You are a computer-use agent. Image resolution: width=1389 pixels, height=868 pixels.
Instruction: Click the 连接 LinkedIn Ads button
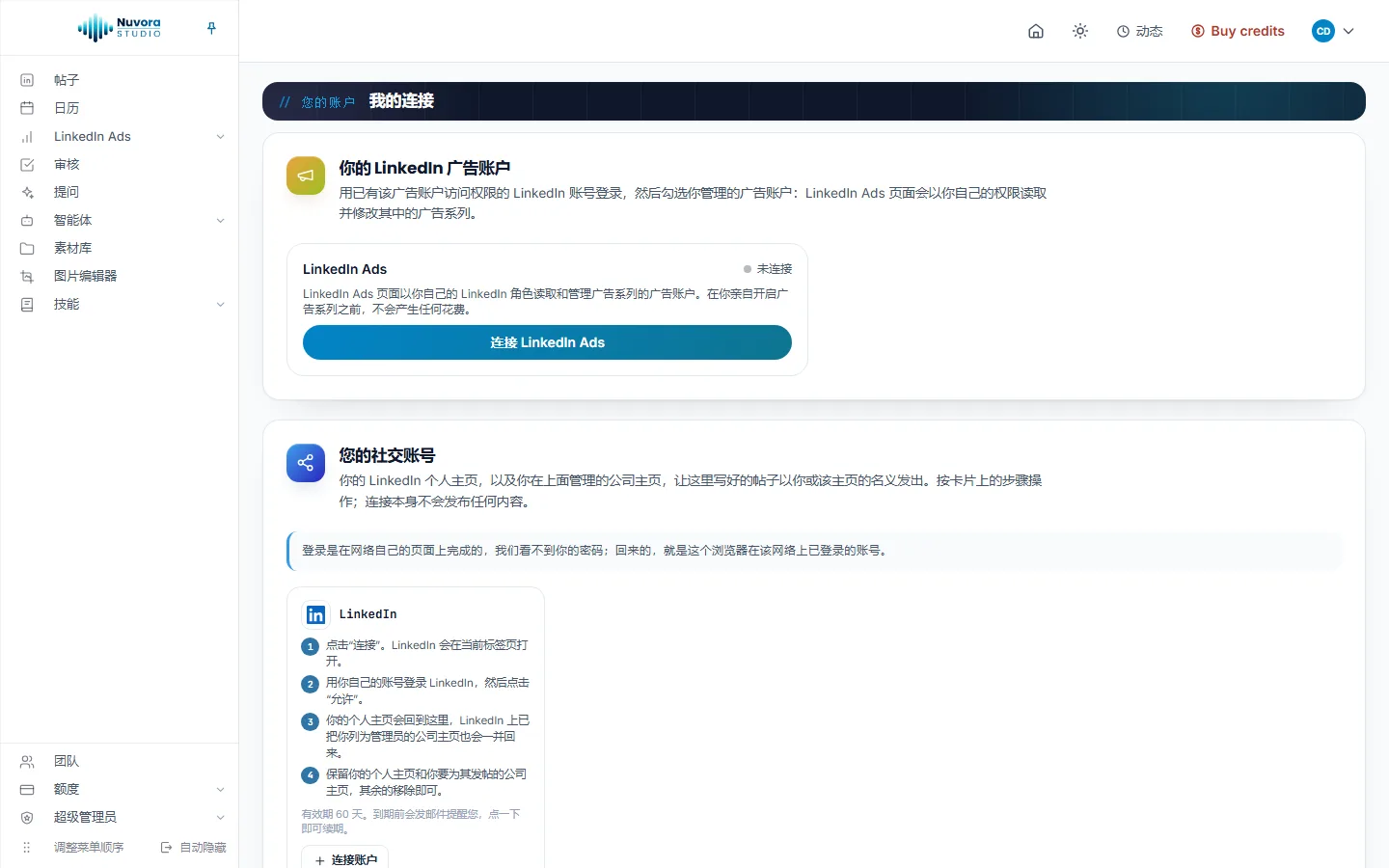coord(547,342)
